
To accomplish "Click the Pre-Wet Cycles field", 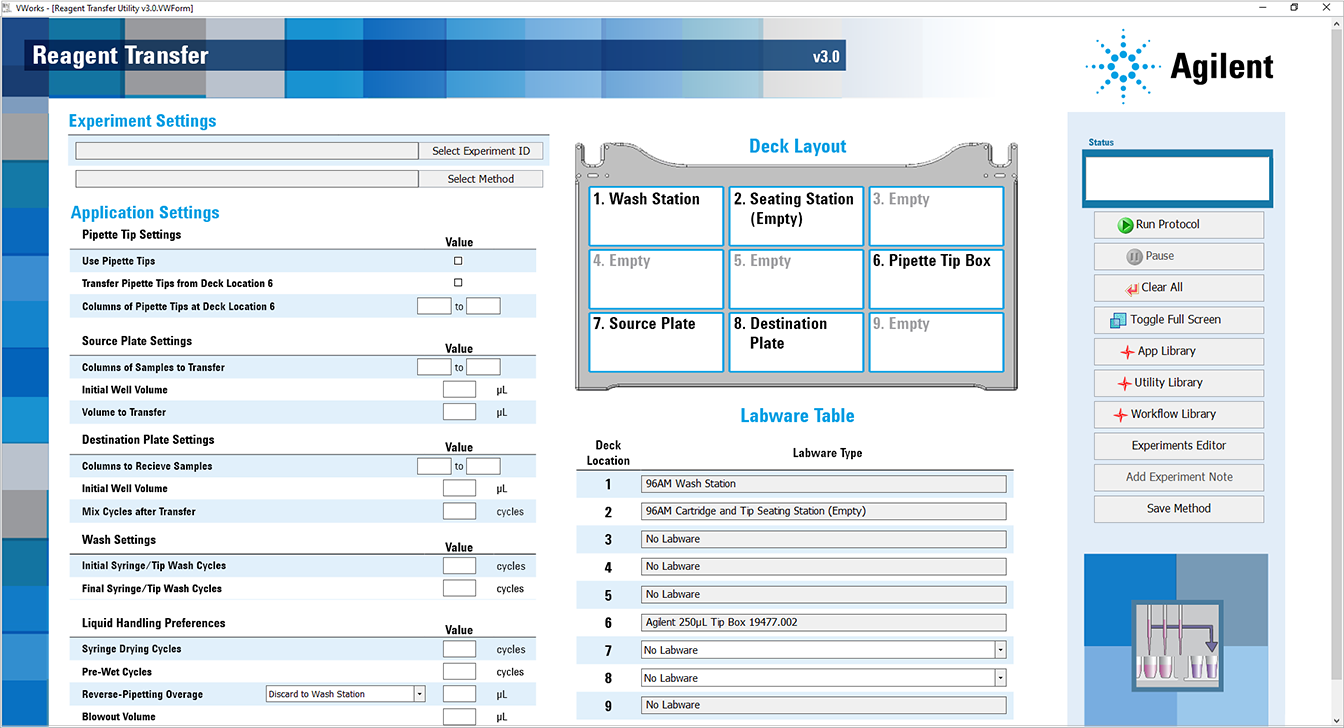I will (x=459, y=672).
